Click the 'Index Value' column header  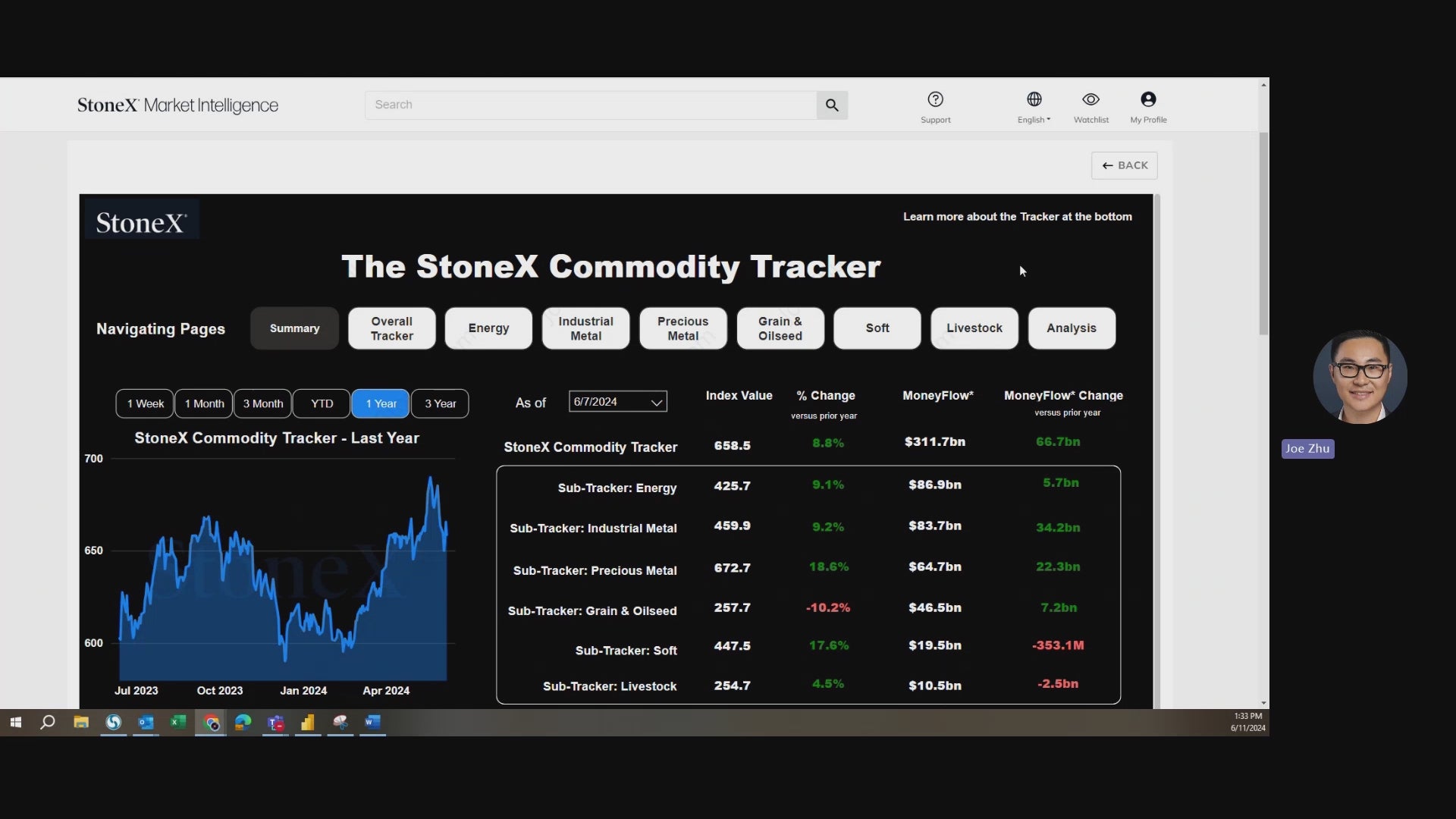pyautogui.click(x=739, y=395)
